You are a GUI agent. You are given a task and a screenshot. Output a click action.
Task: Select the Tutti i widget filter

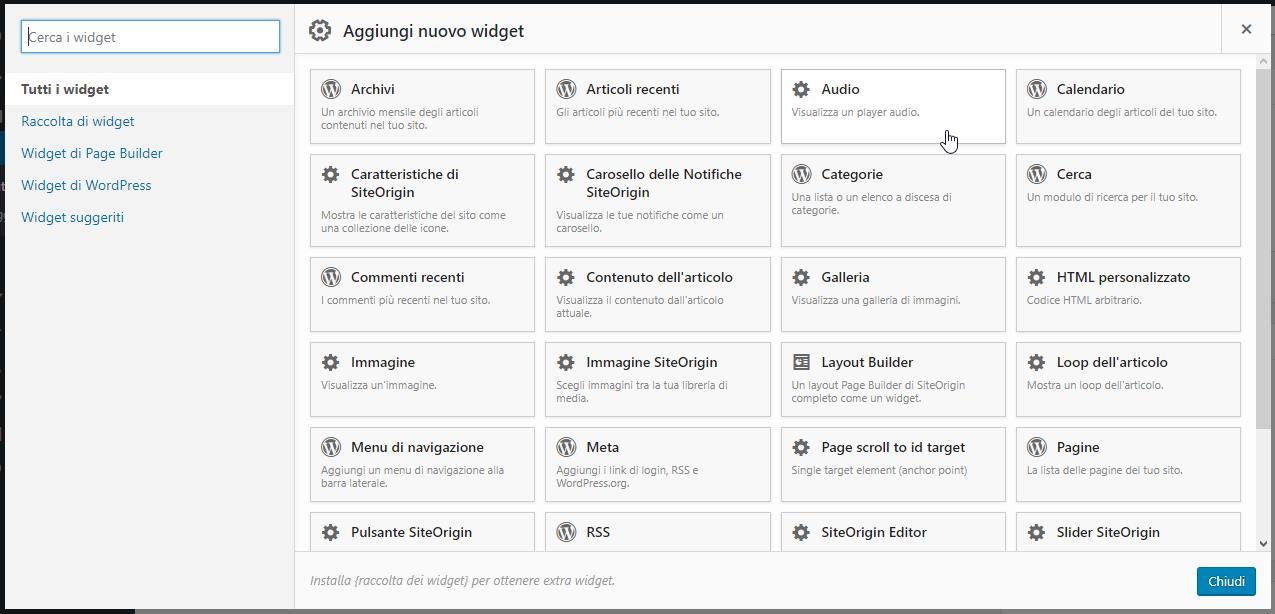point(65,89)
